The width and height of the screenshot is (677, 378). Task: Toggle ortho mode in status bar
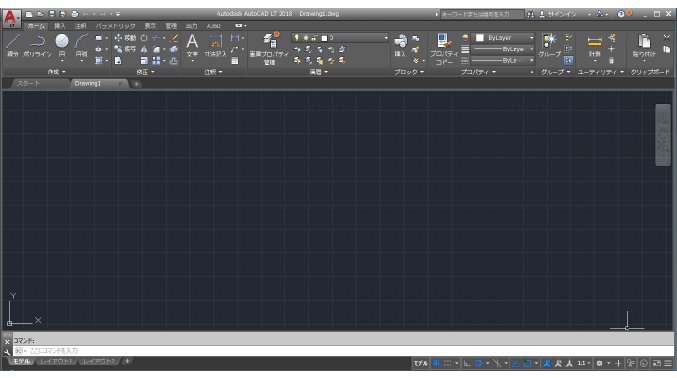pos(467,363)
